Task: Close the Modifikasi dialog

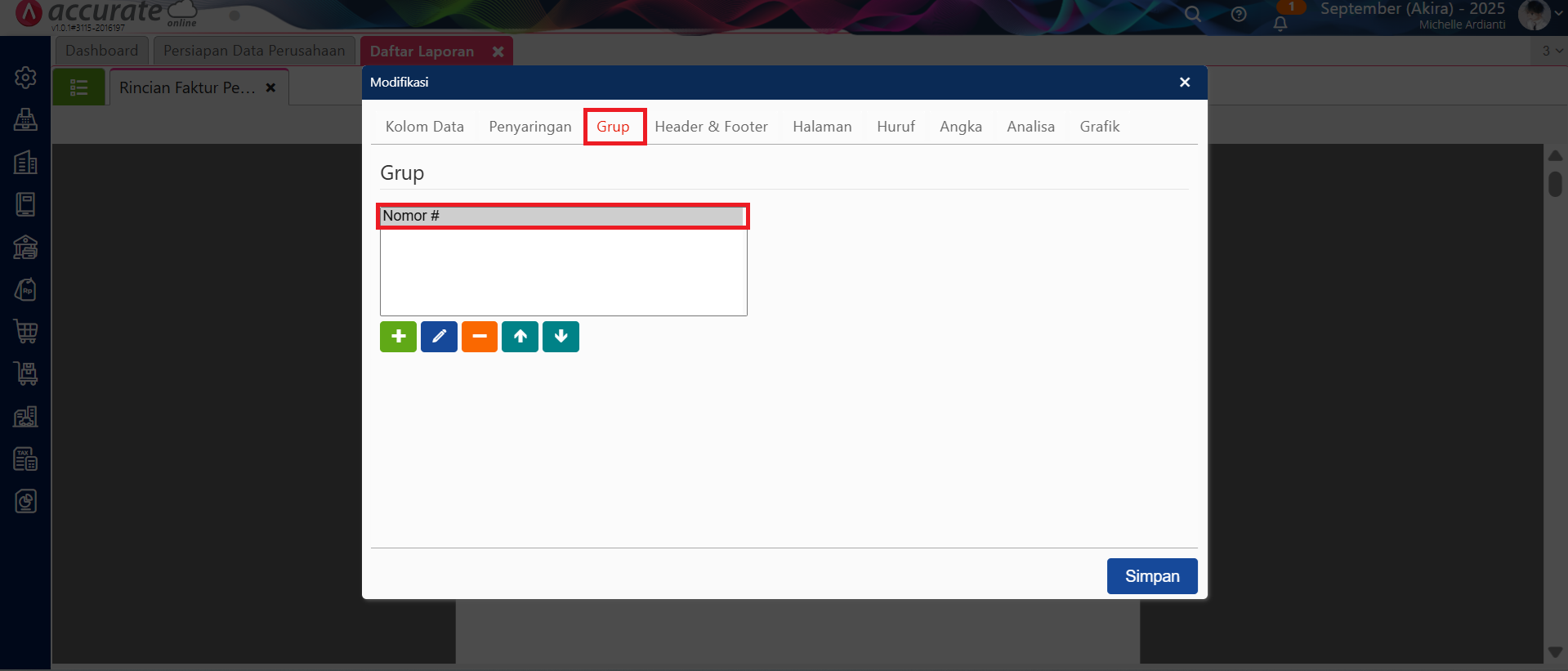Action: [x=1185, y=83]
